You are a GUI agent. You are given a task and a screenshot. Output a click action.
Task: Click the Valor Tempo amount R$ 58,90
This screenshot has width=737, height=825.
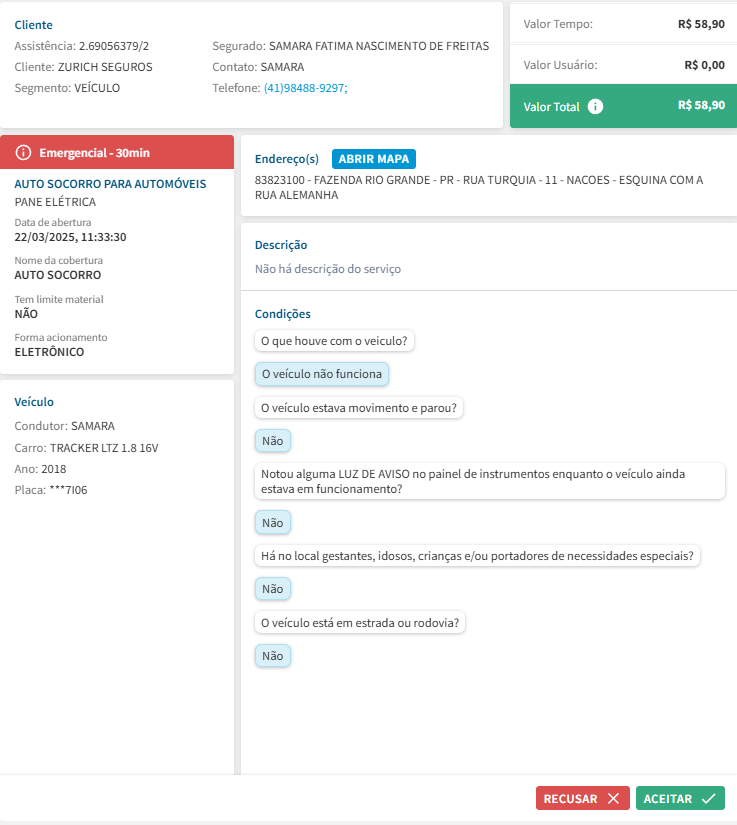(x=701, y=24)
